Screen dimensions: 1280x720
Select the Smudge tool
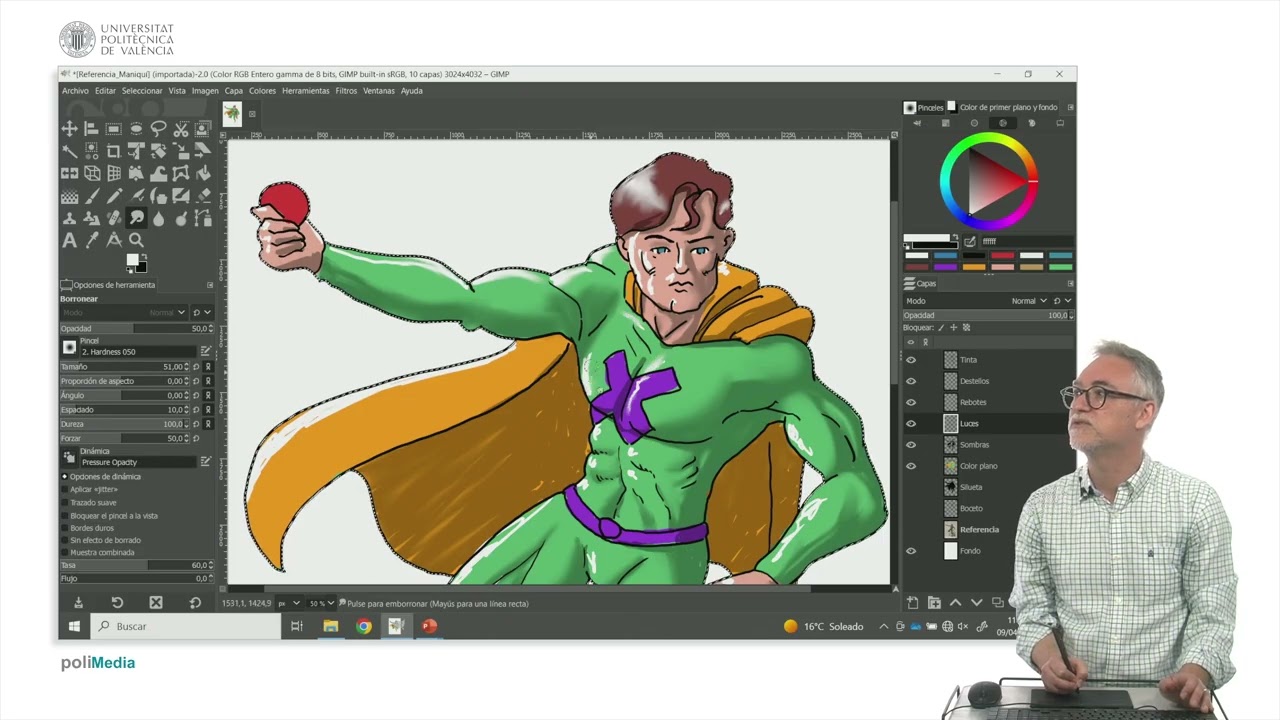[x=136, y=218]
